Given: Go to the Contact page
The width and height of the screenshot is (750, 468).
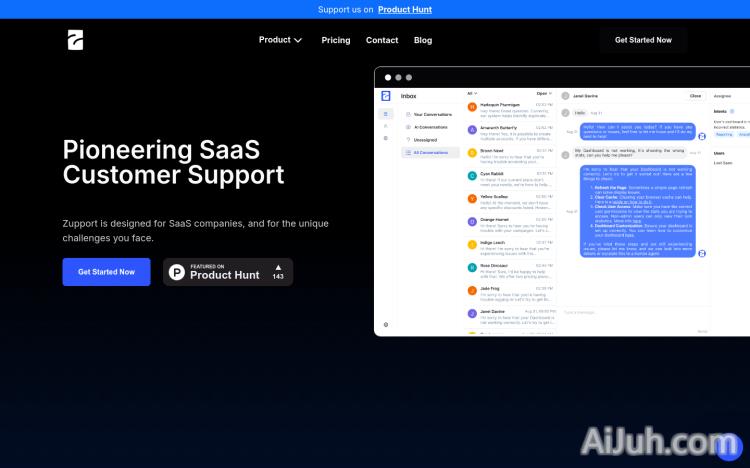Looking at the screenshot, I should [x=382, y=40].
